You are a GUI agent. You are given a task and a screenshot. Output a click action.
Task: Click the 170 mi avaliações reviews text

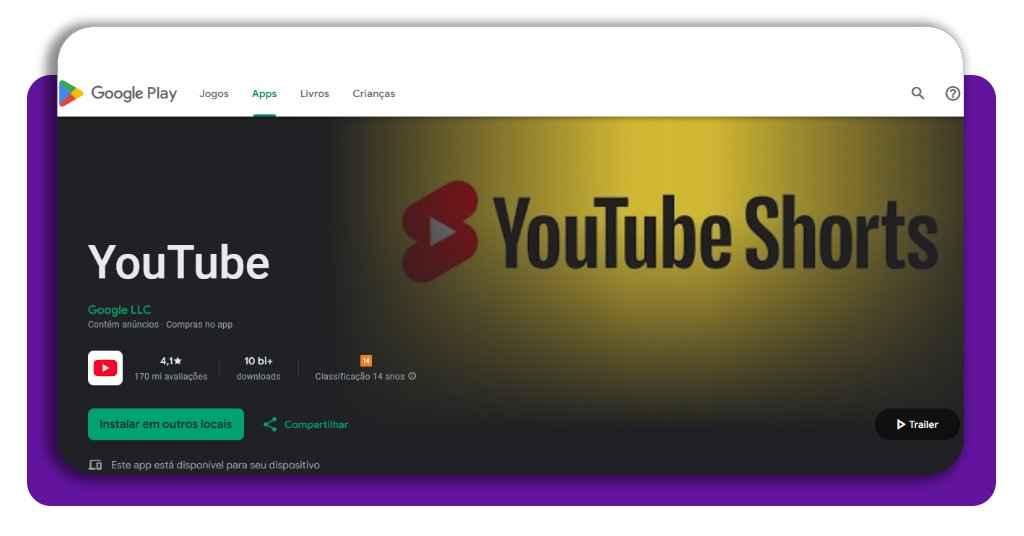tap(171, 377)
